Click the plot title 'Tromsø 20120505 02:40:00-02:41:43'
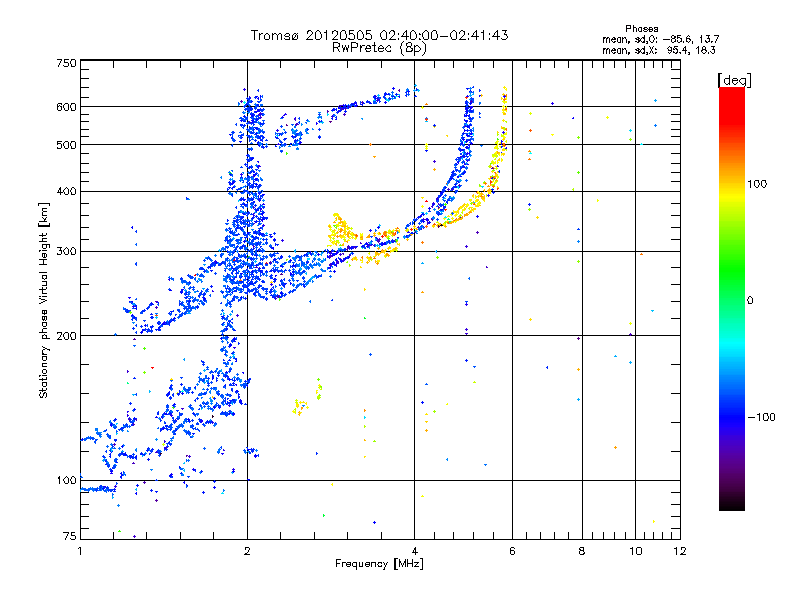 click(x=379, y=35)
